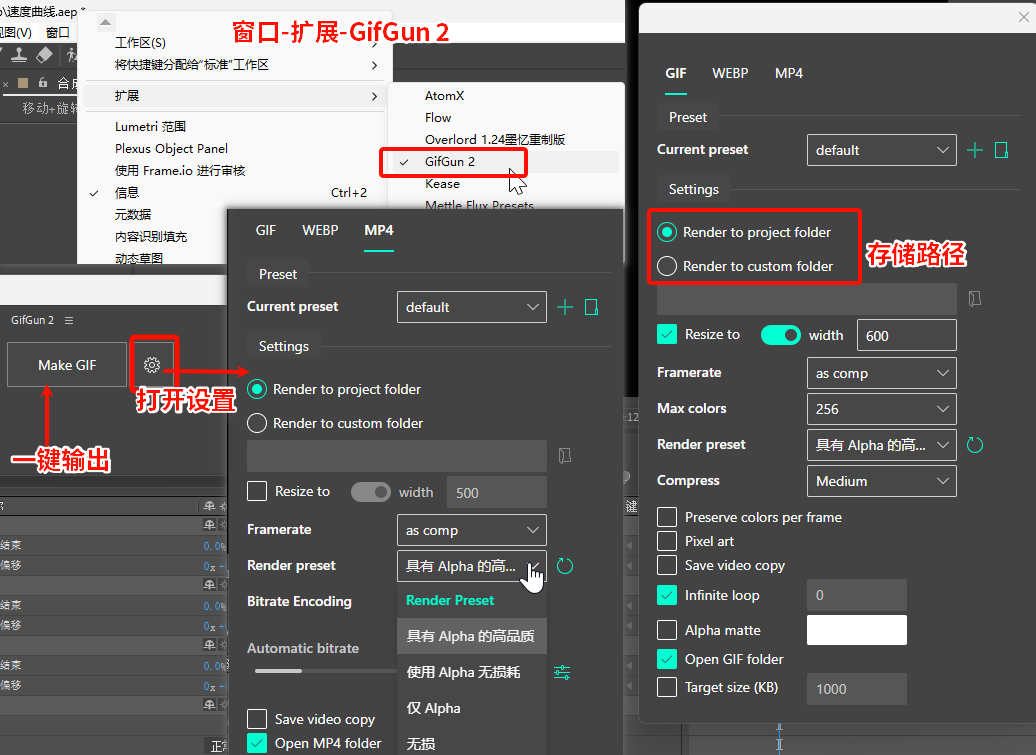
Task: Select Render to project folder in GIF panel
Action: [667, 232]
